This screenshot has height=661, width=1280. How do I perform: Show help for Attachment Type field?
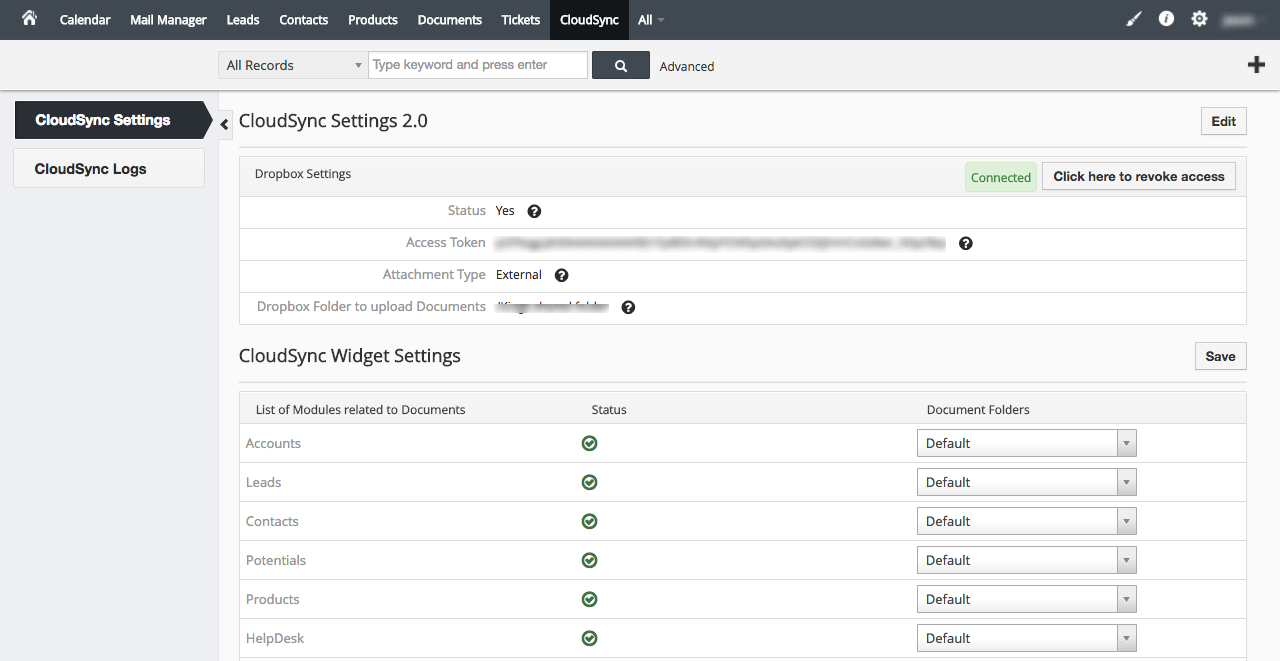561,275
